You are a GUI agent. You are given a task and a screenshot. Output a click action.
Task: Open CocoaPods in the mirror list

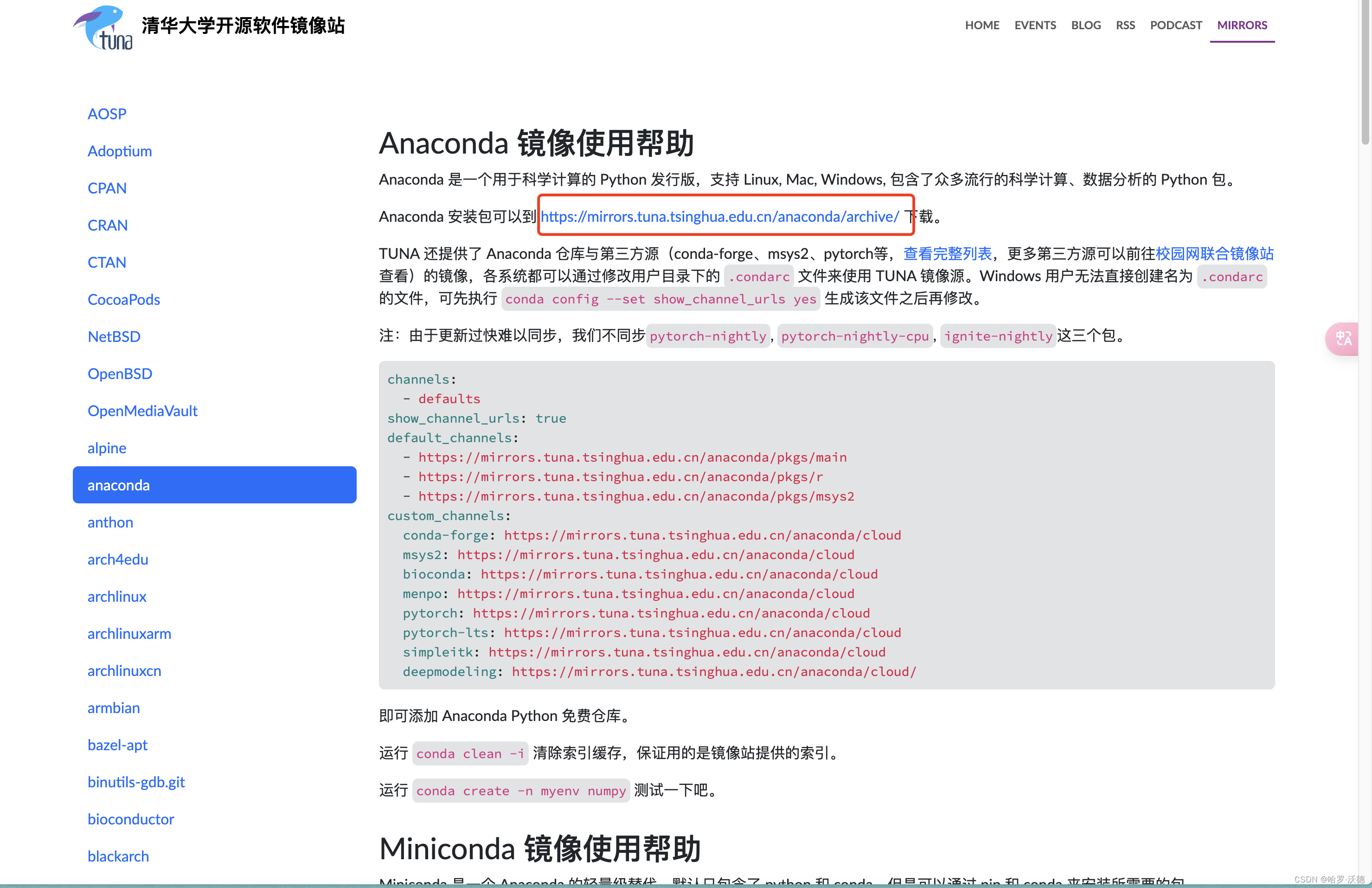(123, 299)
